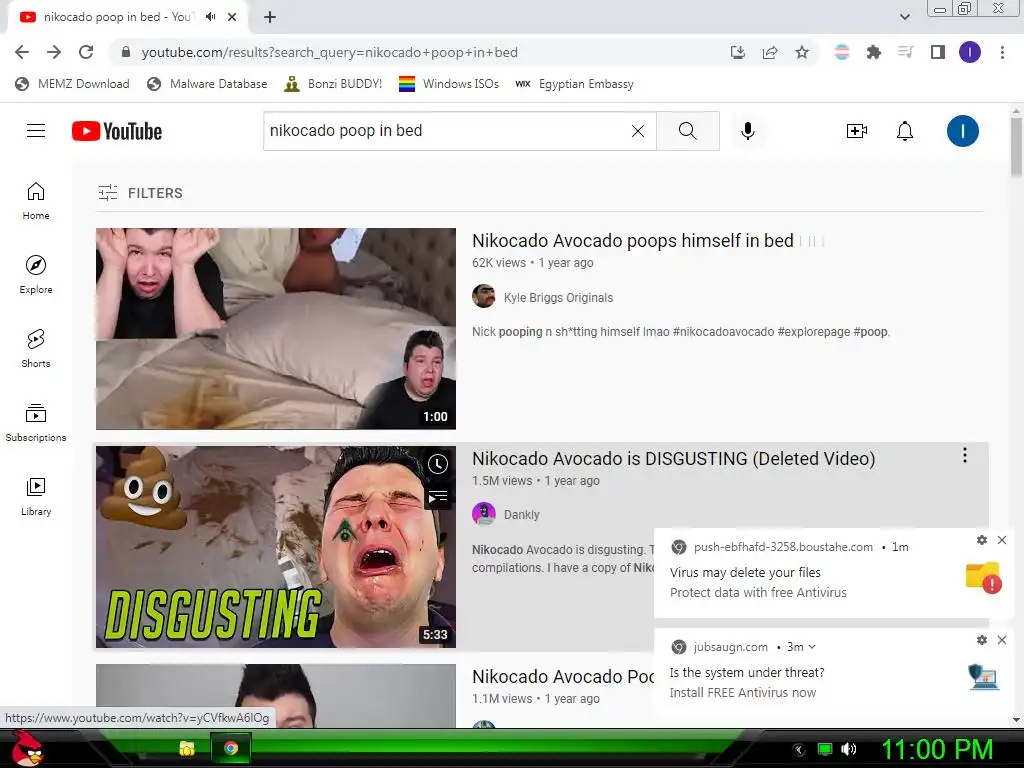Open Explore in the sidebar

[36, 275]
